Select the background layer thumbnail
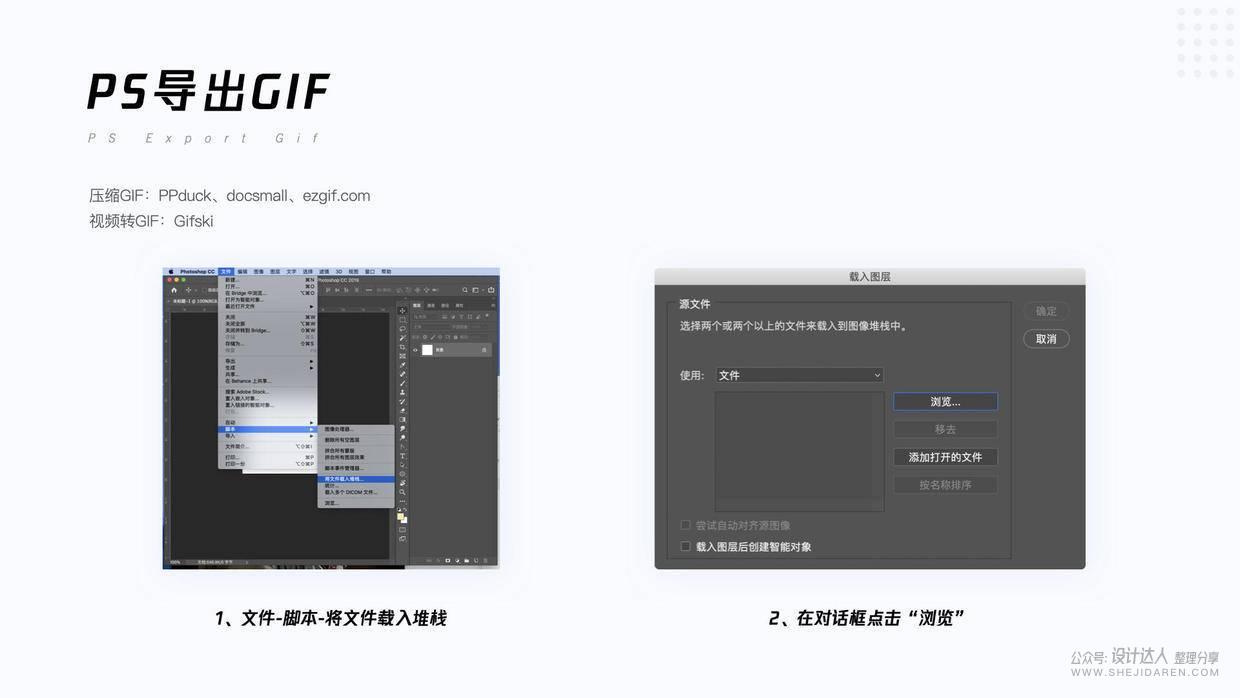This screenshot has width=1240, height=698. pos(427,350)
